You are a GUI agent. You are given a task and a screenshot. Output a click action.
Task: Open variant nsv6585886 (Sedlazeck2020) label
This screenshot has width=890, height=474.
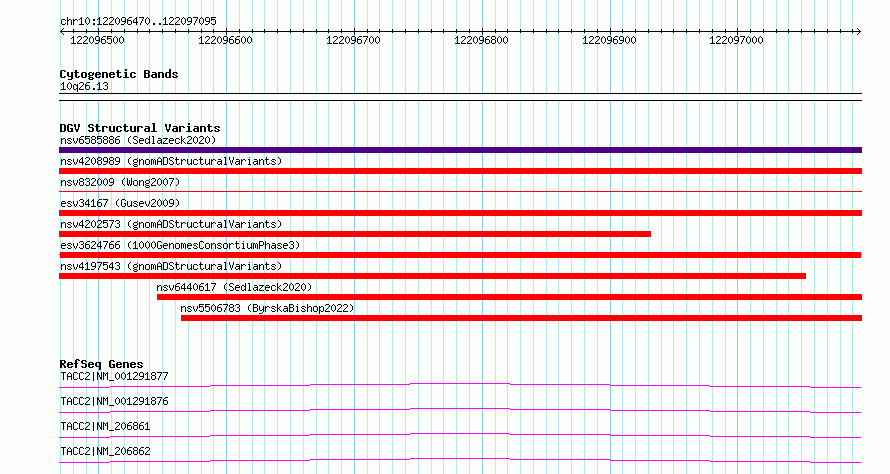coord(138,140)
